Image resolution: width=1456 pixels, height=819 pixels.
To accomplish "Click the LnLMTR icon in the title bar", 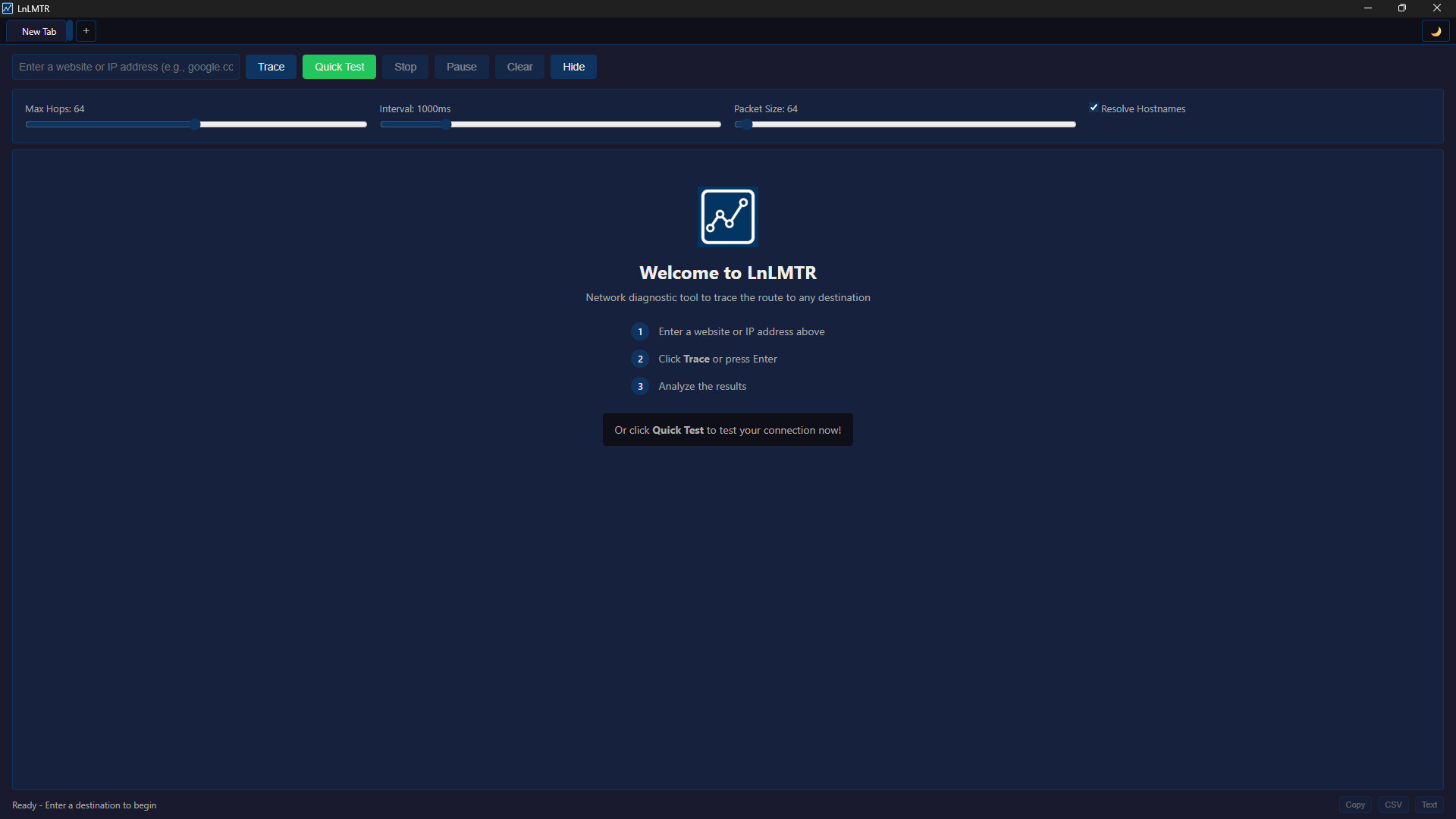I will pos(8,8).
